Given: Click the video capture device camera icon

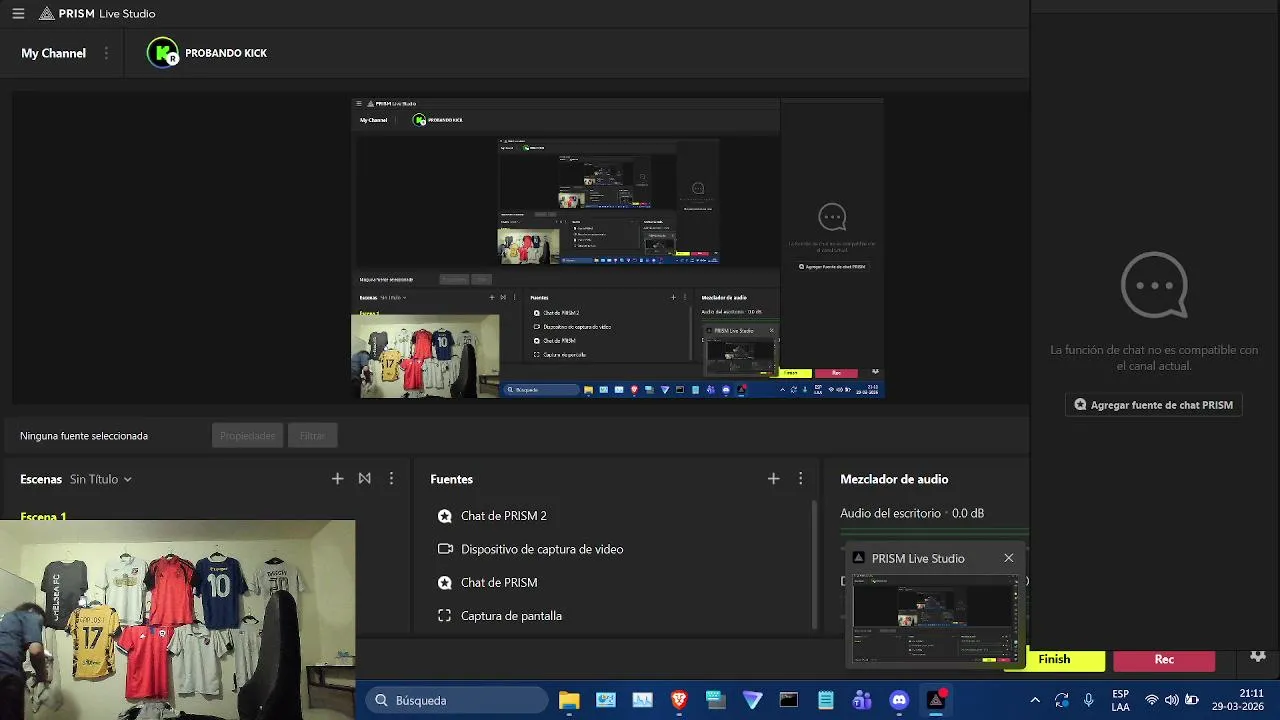Looking at the screenshot, I should tap(445, 549).
